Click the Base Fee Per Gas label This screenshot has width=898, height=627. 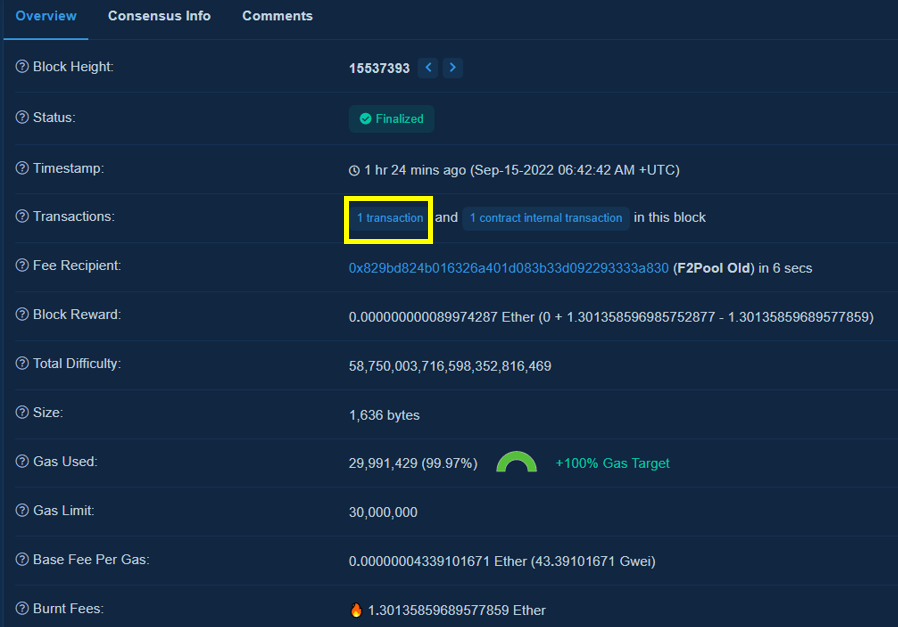click(91, 559)
